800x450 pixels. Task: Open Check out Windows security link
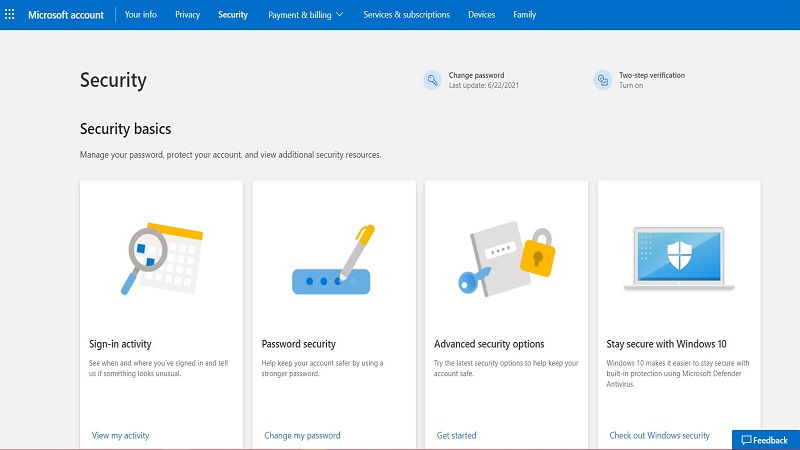659,436
